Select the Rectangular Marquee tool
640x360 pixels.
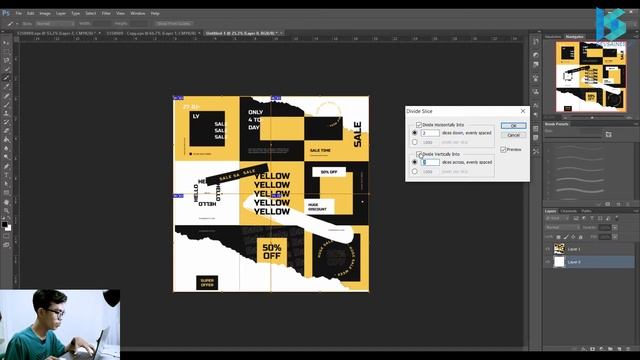click(x=6, y=51)
